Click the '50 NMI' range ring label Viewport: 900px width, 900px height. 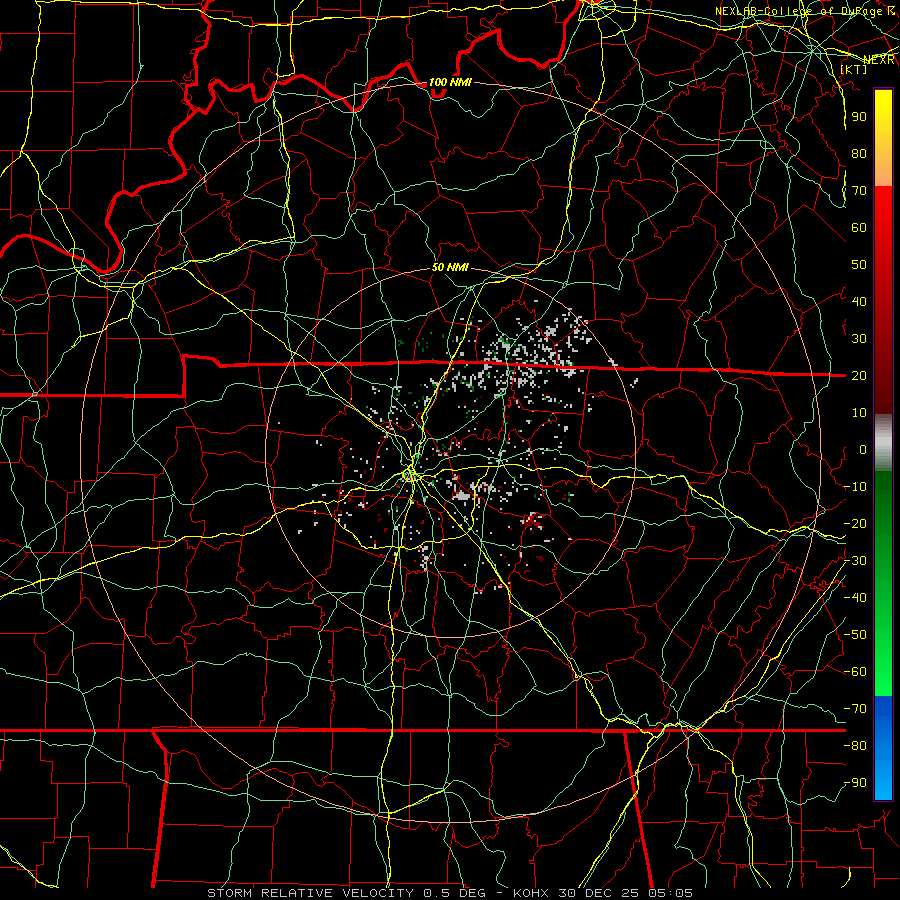(450, 267)
